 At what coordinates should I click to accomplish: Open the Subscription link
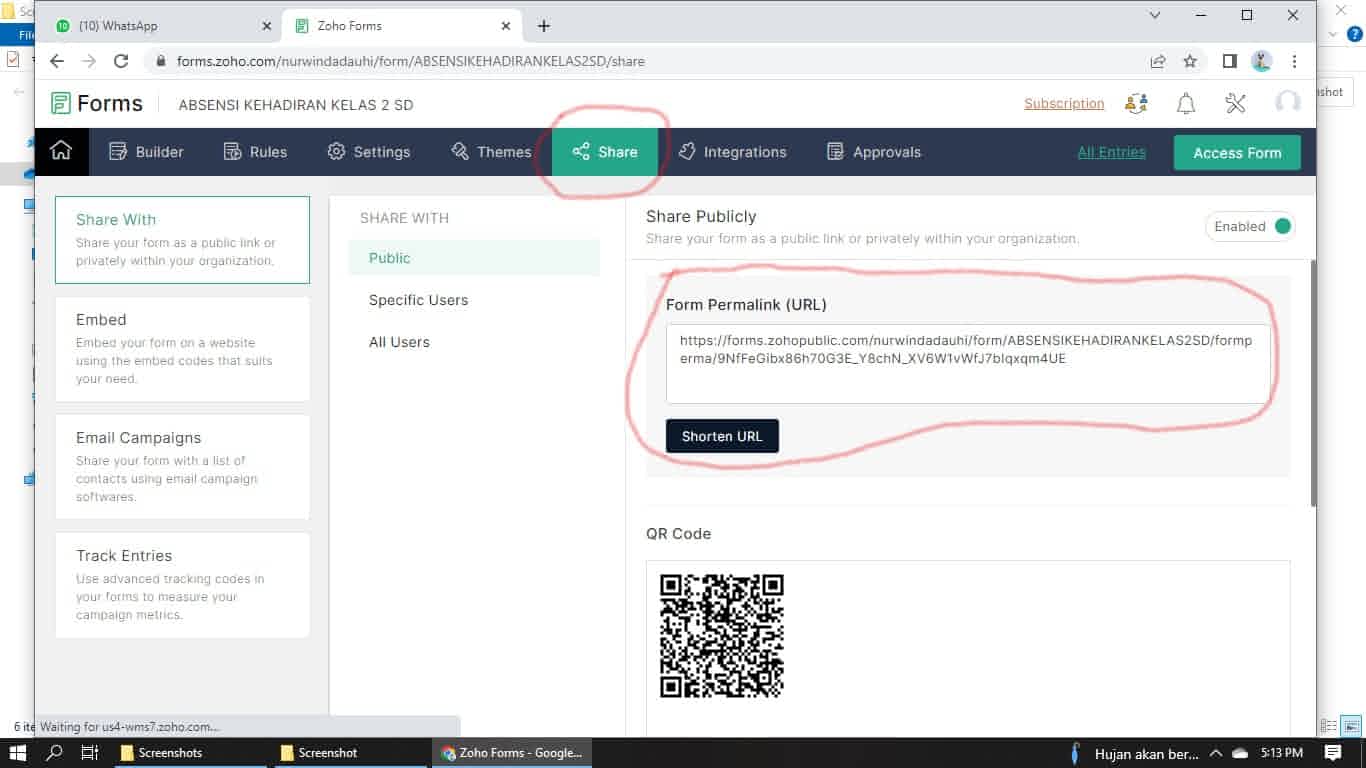pos(1064,103)
